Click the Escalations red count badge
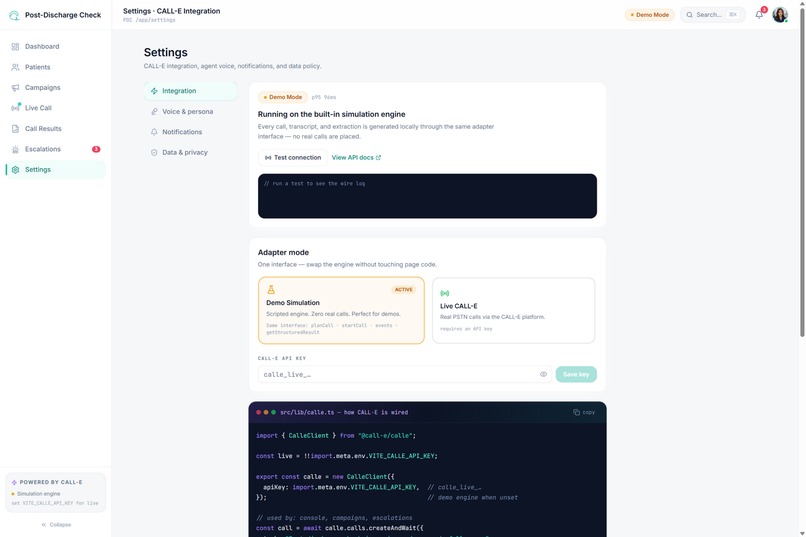Screen dimensions: 806x537 point(96,149)
